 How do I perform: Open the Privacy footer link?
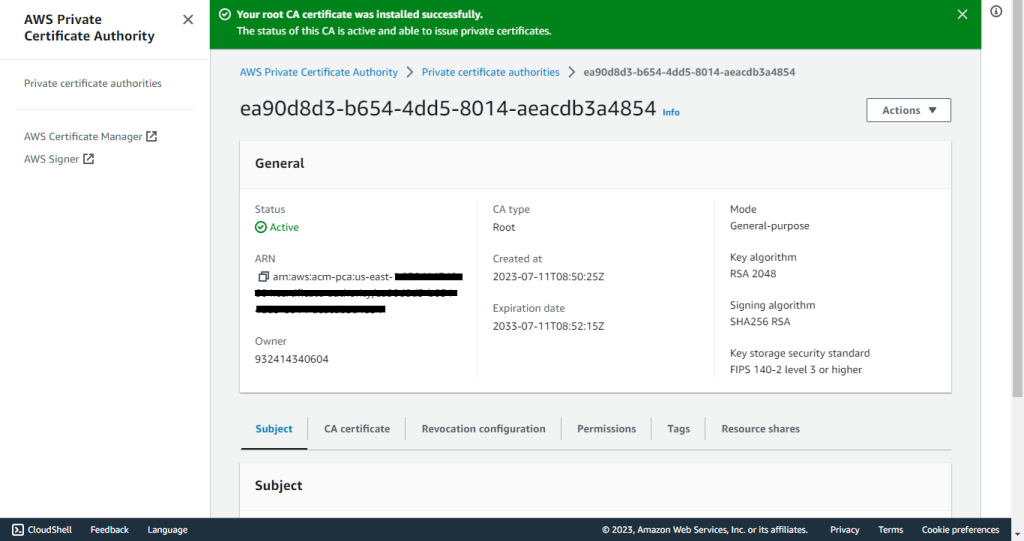844,530
